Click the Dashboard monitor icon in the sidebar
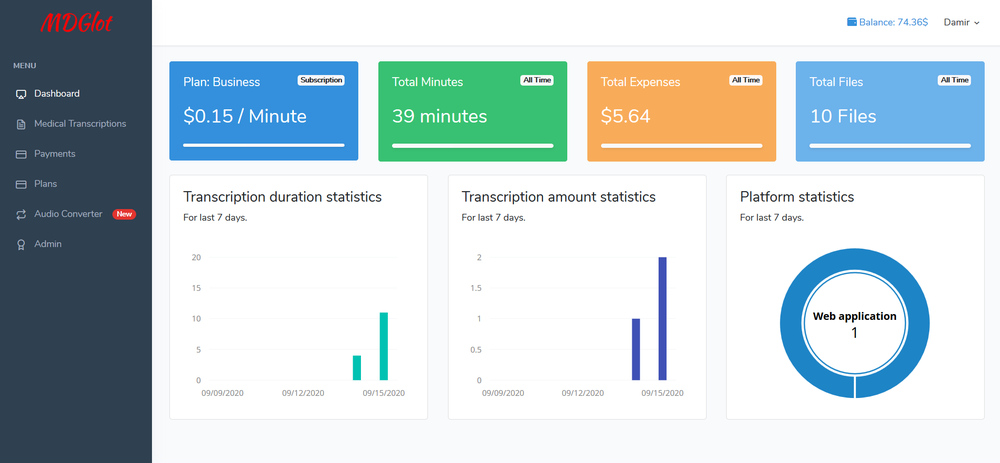Image resolution: width=1000 pixels, height=463 pixels. [x=20, y=94]
